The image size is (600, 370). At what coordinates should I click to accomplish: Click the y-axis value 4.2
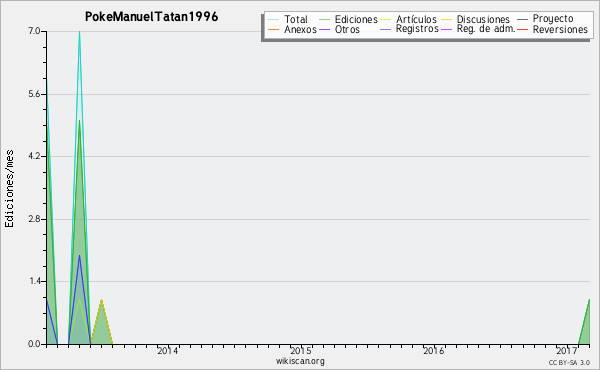coord(34,156)
